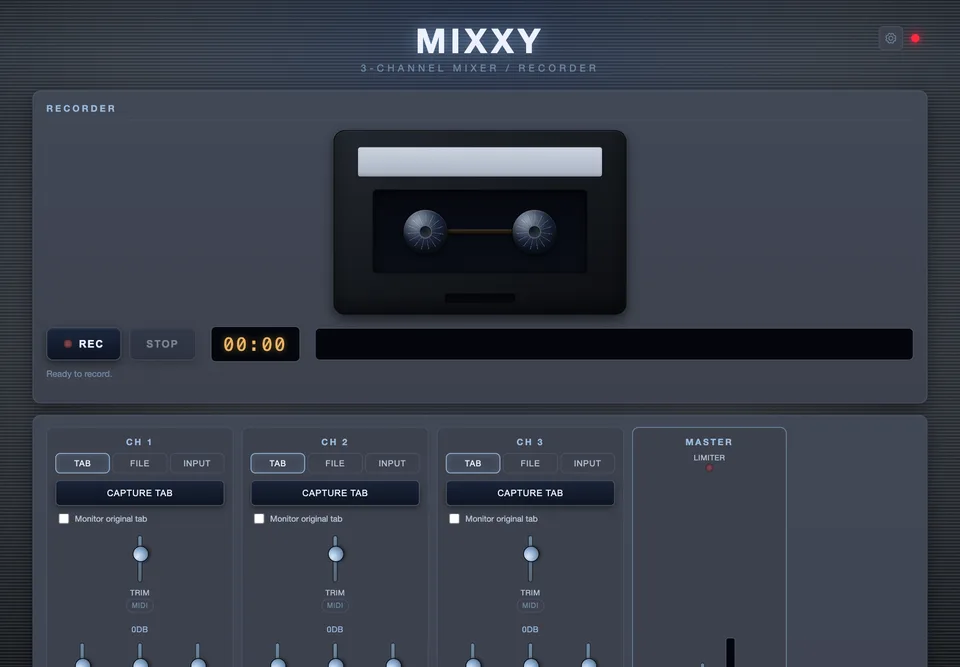
Task: Click CAPTURE TAB in CH 1
Action: (140, 493)
